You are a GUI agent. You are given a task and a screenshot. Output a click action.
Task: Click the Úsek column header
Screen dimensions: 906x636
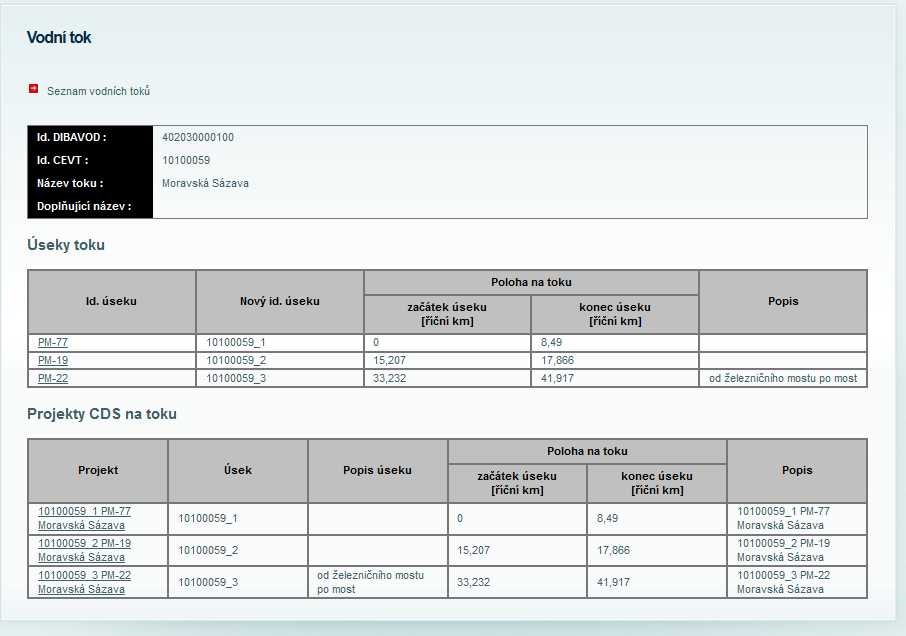click(237, 470)
